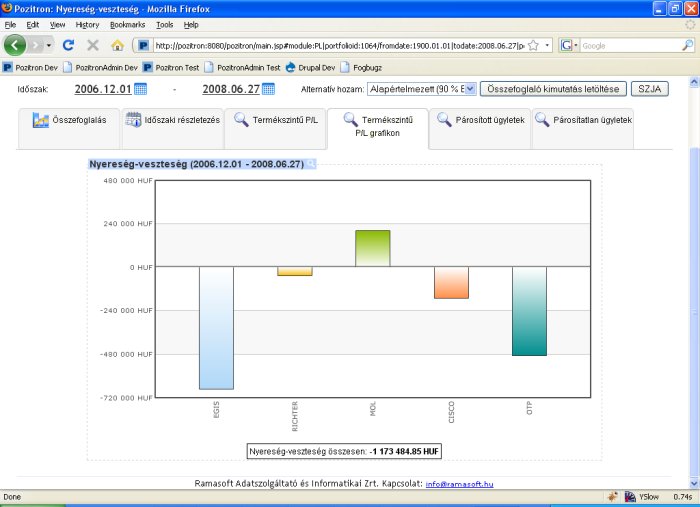Screen dimensions: 700x507
Task: Click the bookmark star in address bar
Action: (x=533, y=45)
